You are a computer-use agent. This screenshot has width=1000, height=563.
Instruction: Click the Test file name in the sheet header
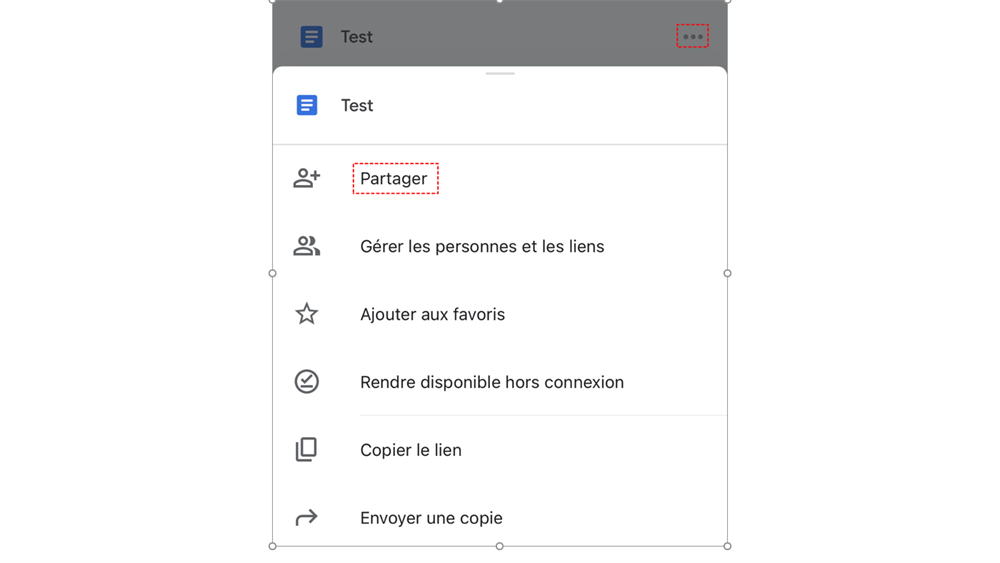tap(357, 106)
